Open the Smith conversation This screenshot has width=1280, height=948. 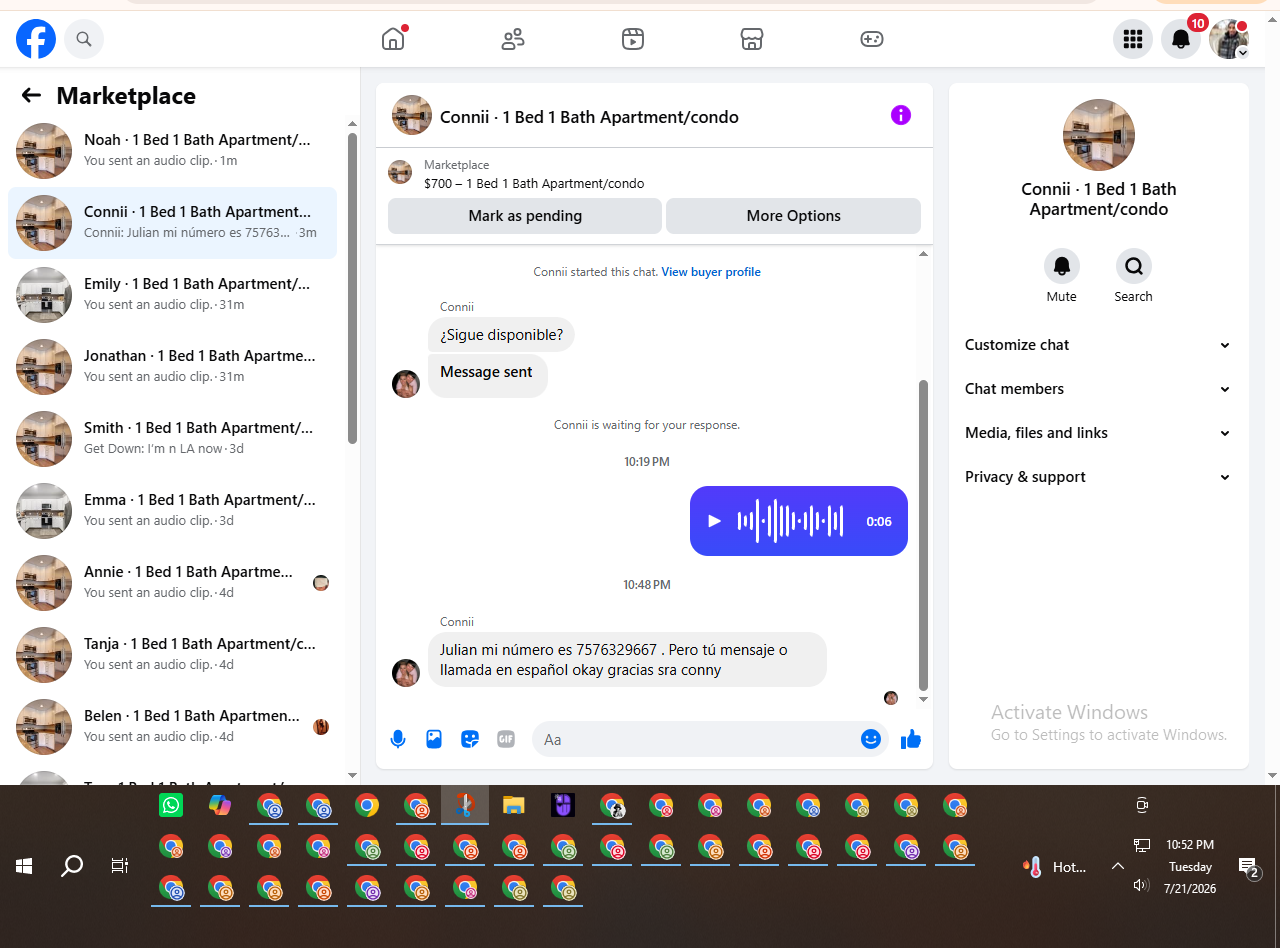pos(173,439)
